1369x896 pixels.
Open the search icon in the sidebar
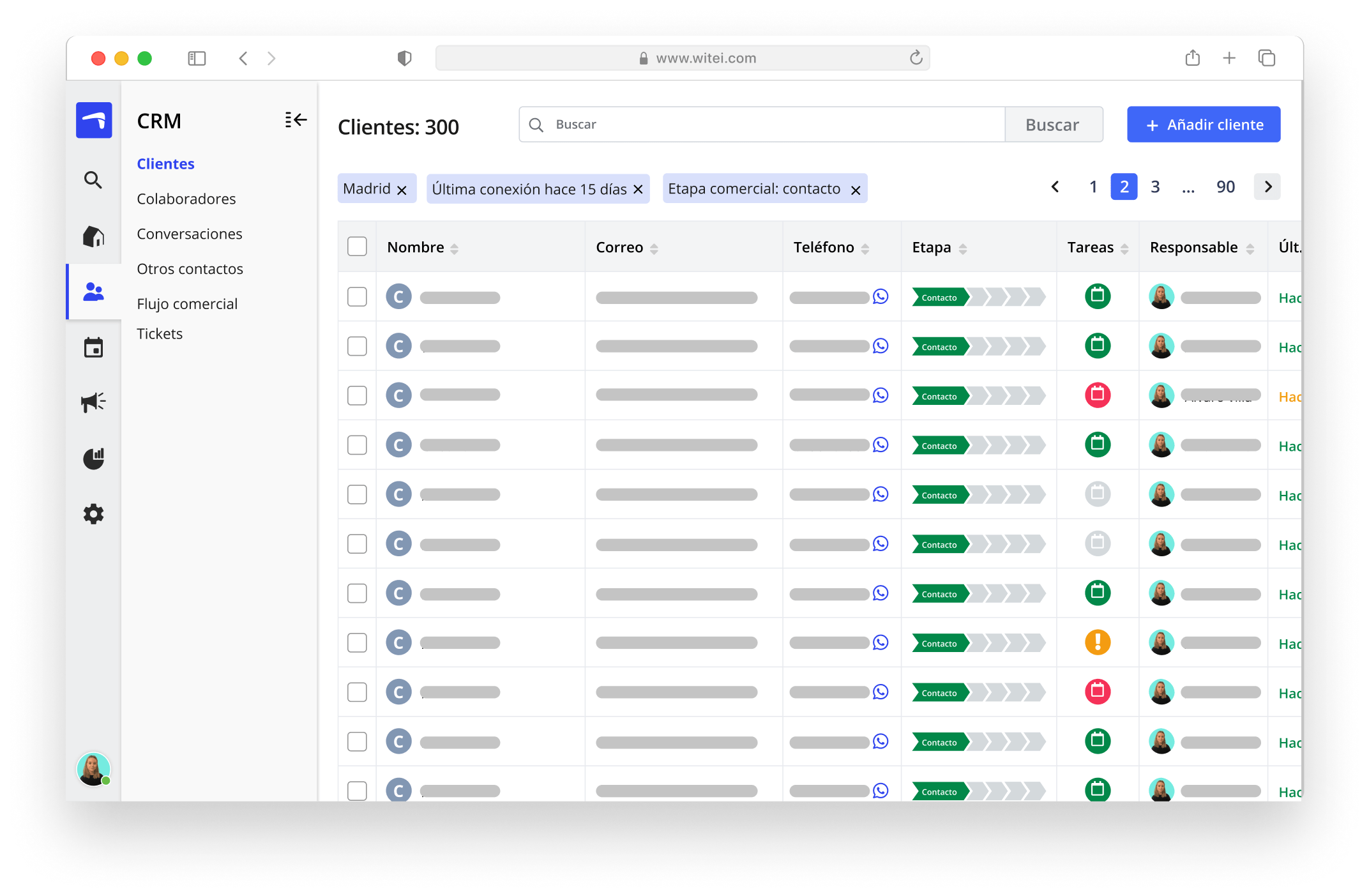coord(93,180)
